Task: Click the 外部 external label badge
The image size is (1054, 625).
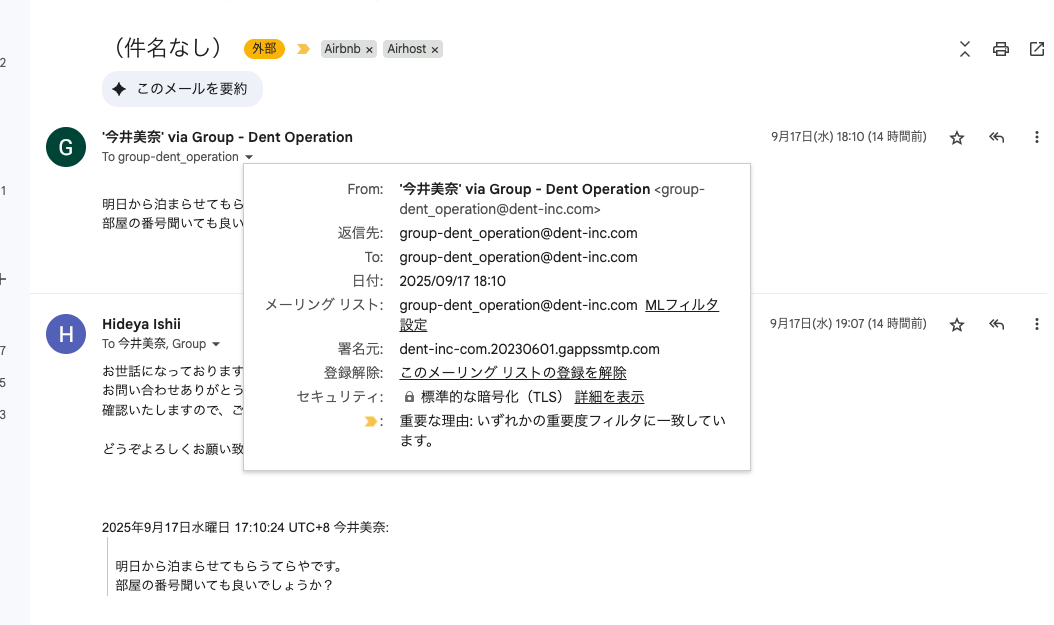Action: point(264,49)
